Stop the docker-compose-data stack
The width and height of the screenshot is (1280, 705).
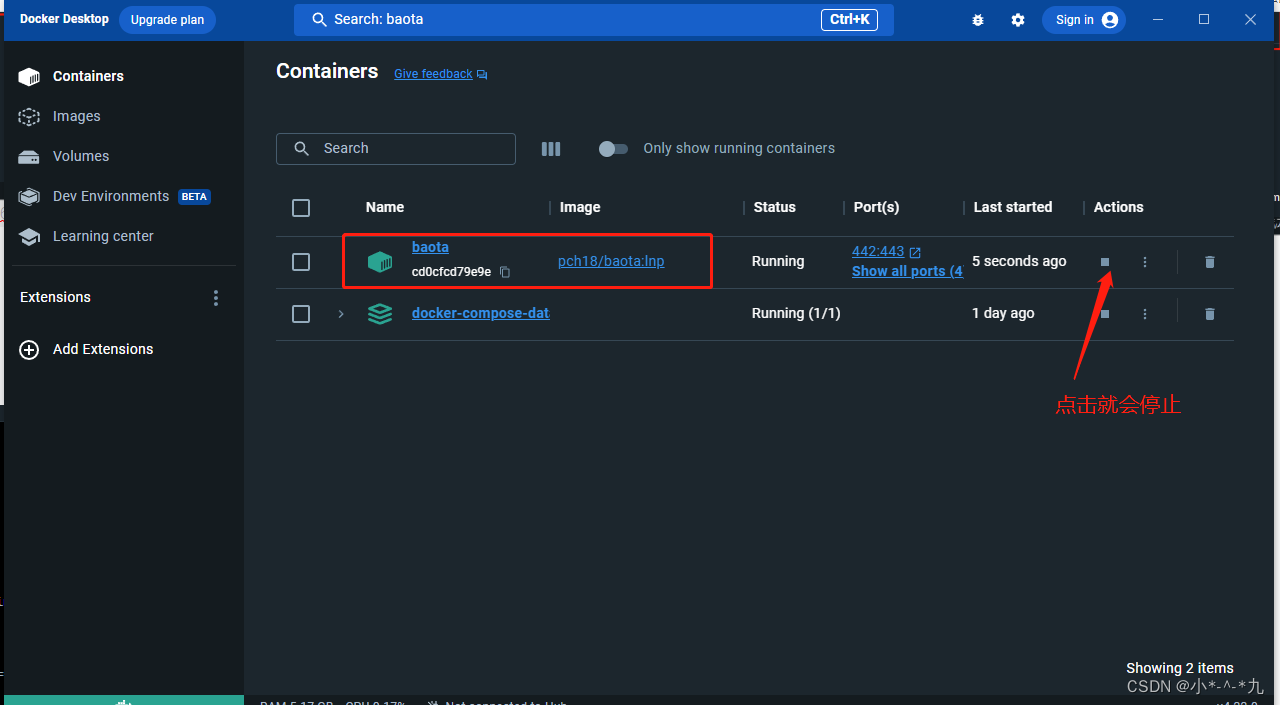click(1105, 314)
